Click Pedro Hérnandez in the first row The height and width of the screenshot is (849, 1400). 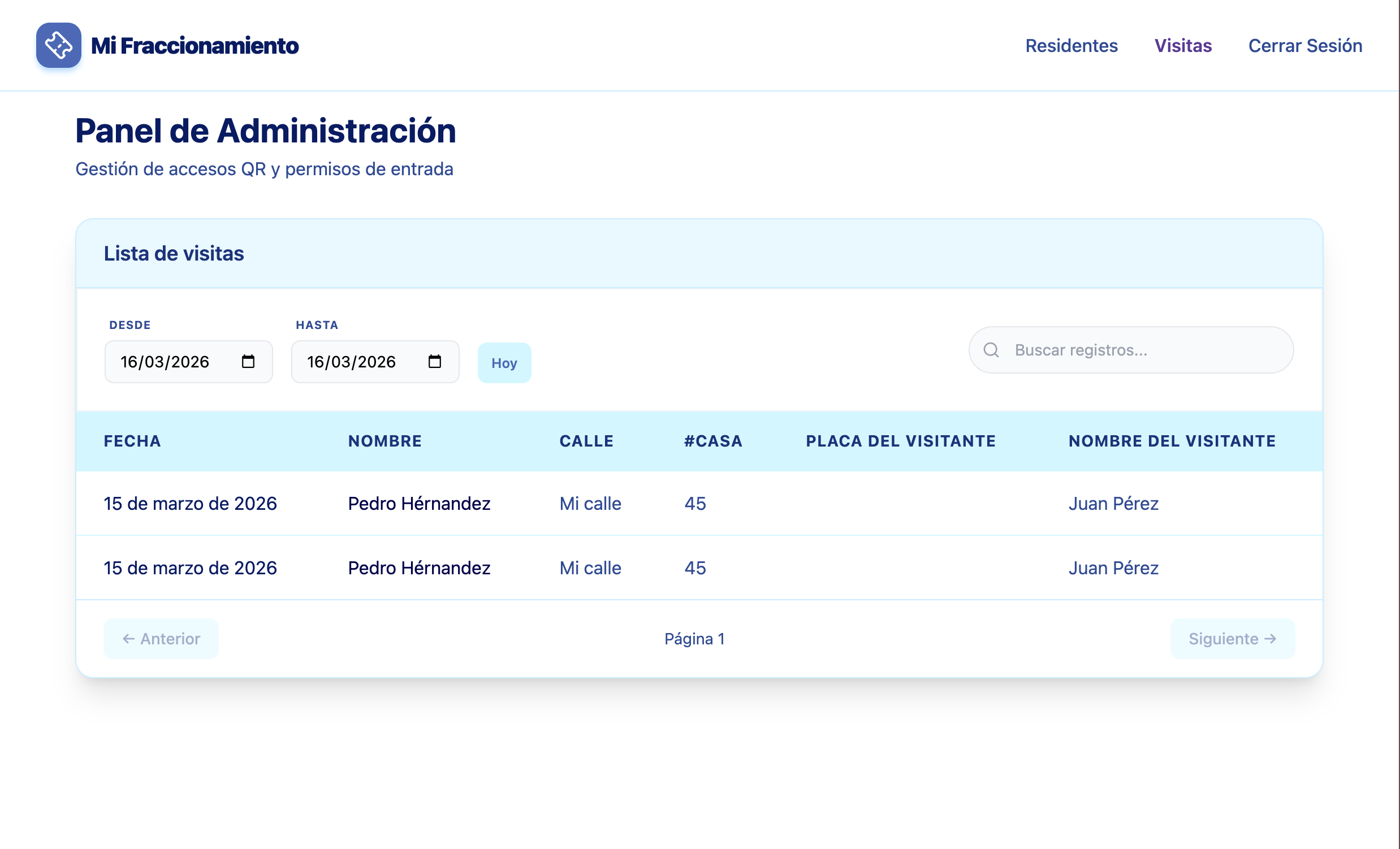click(x=420, y=504)
